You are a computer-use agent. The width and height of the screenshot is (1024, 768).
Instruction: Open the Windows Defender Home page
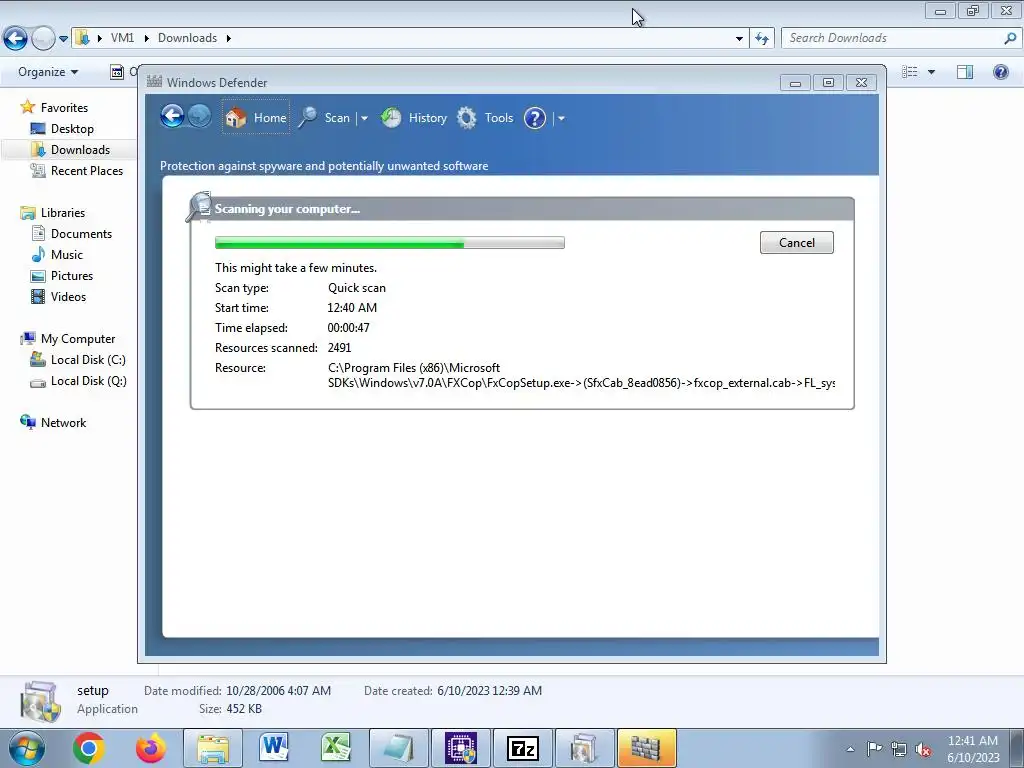point(255,118)
